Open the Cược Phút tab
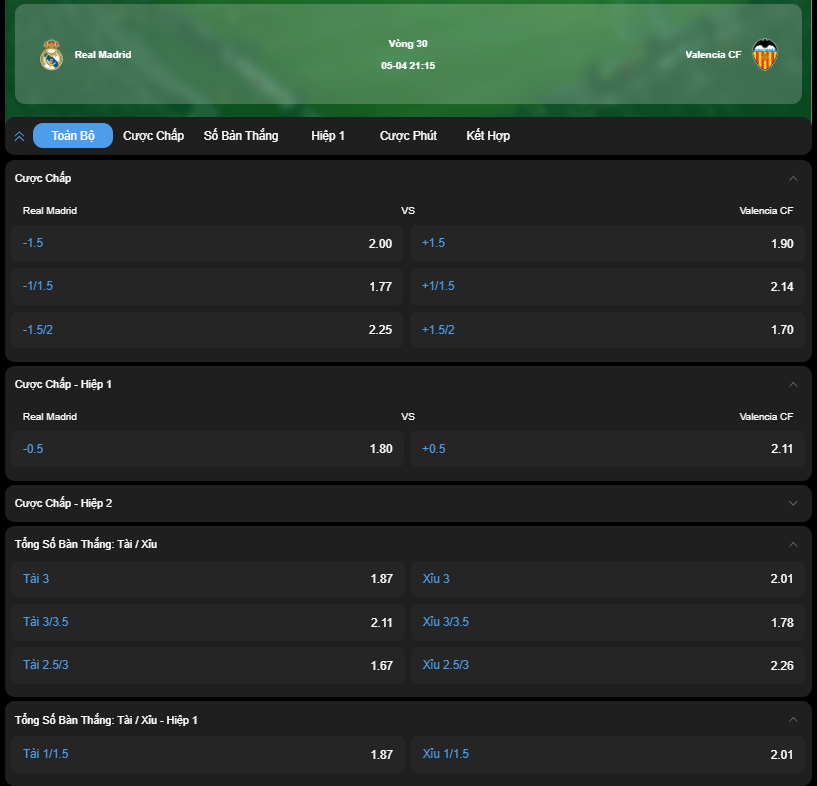817x786 pixels. 408,135
